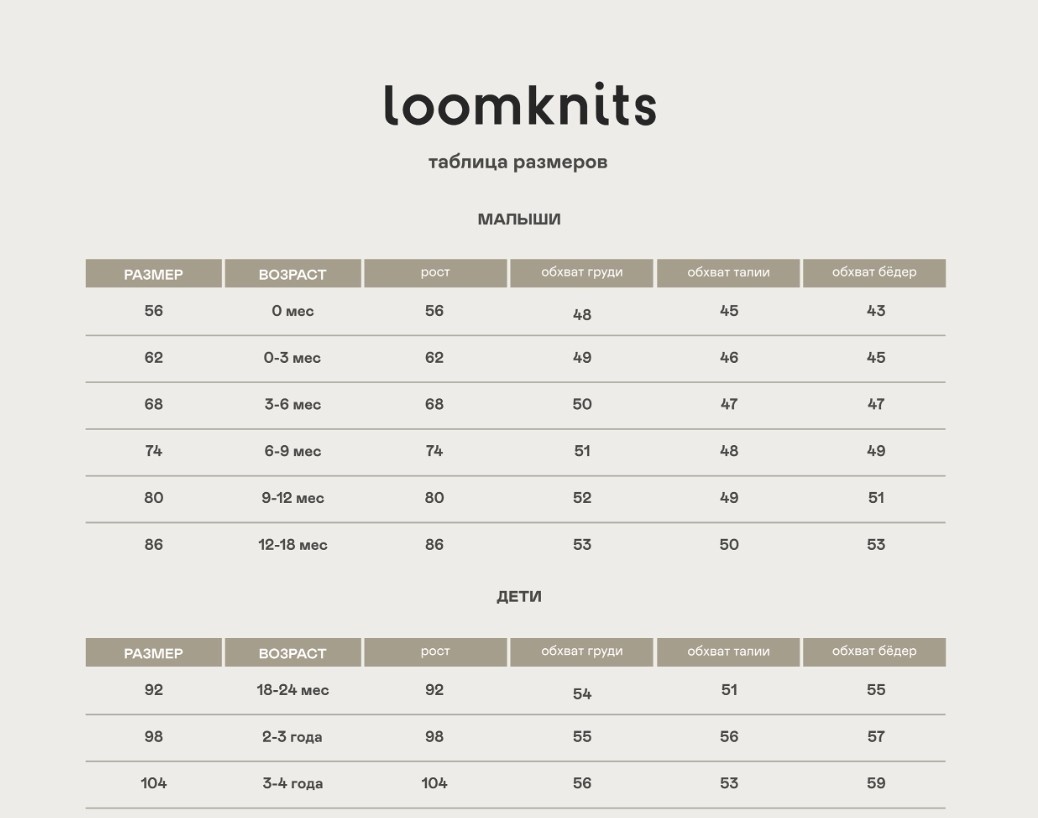Click the 'ДЕТИ' section heading

tap(519, 596)
